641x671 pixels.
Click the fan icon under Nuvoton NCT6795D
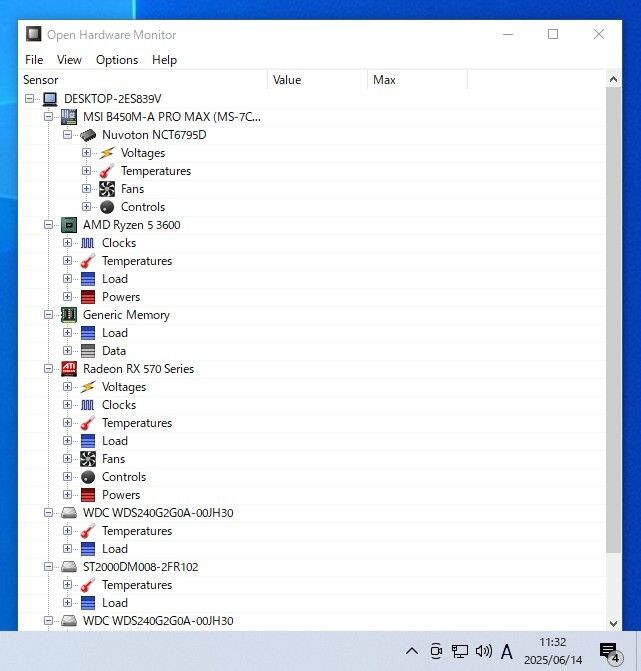[x=107, y=189]
